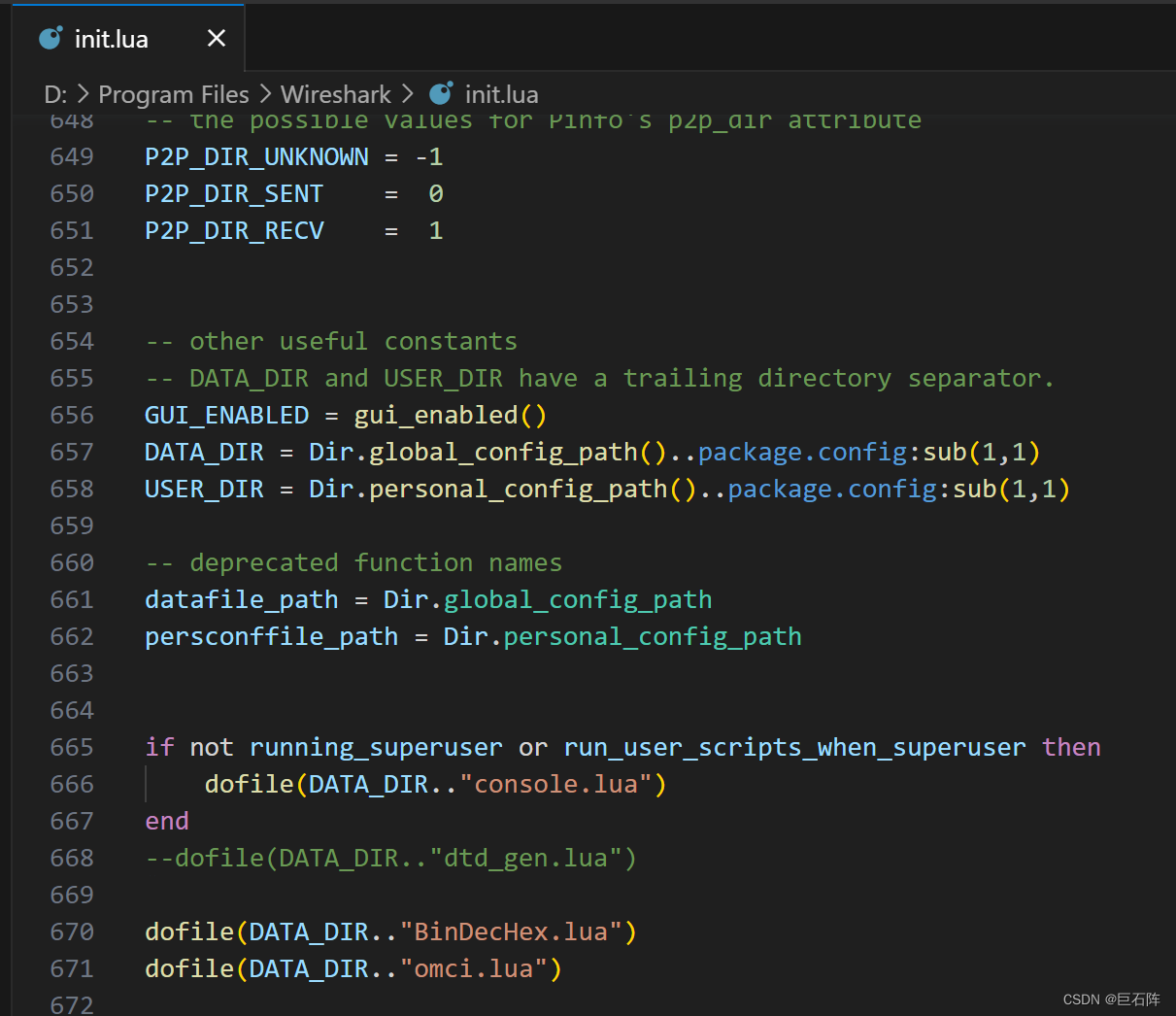Click the init.lua breadcrumb label
Image resolution: width=1176 pixels, height=1016 pixels.
click(x=501, y=93)
